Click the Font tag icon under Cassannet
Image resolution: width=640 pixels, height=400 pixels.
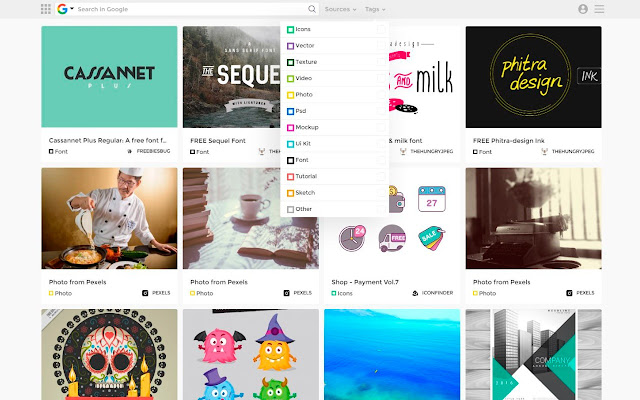click(x=51, y=151)
